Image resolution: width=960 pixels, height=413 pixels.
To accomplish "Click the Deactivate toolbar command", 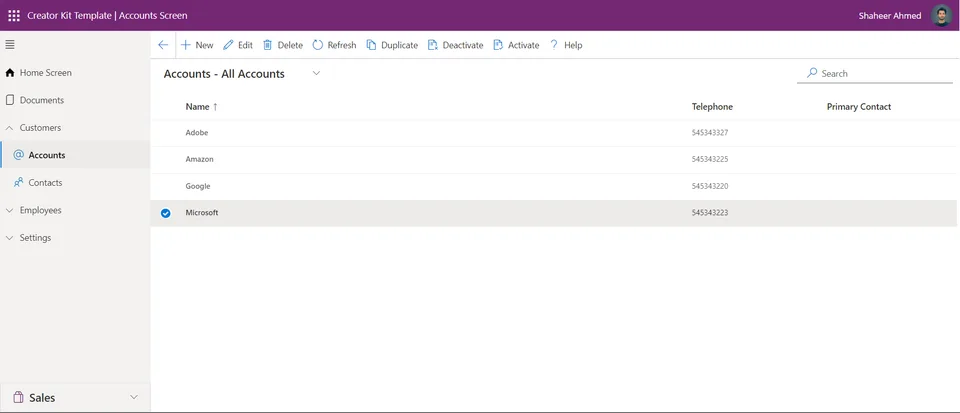I will [x=456, y=45].
